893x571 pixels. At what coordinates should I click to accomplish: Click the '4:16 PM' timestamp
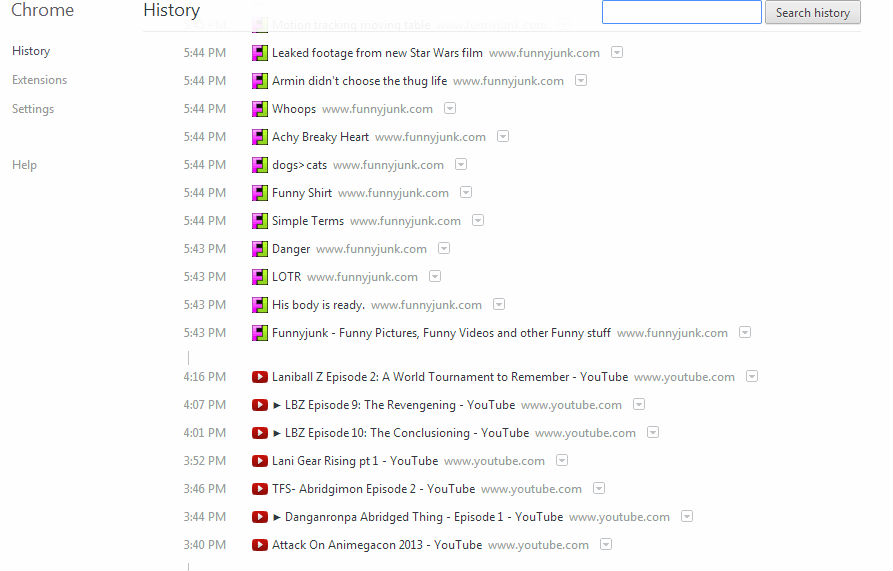click(204, 377)
